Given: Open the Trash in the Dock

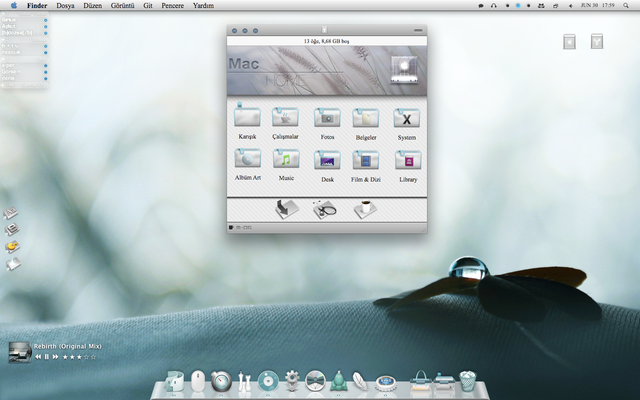Looking at the screenshot, I should click(x=468, y=380).
